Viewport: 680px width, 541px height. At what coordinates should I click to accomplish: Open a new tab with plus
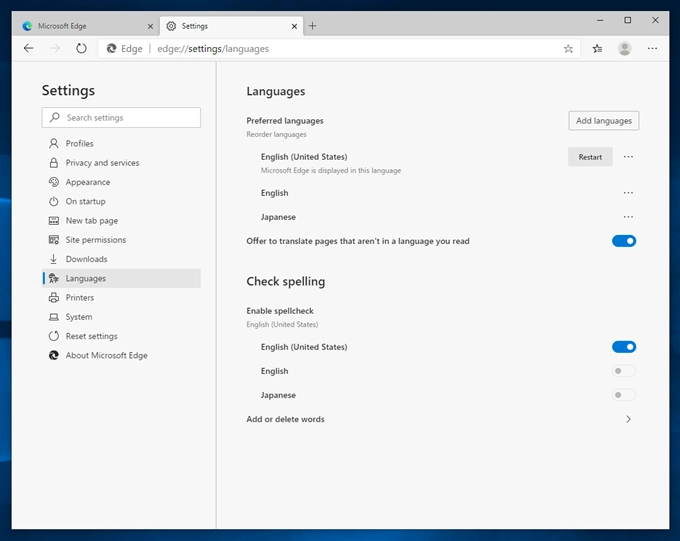pos(312,26)
